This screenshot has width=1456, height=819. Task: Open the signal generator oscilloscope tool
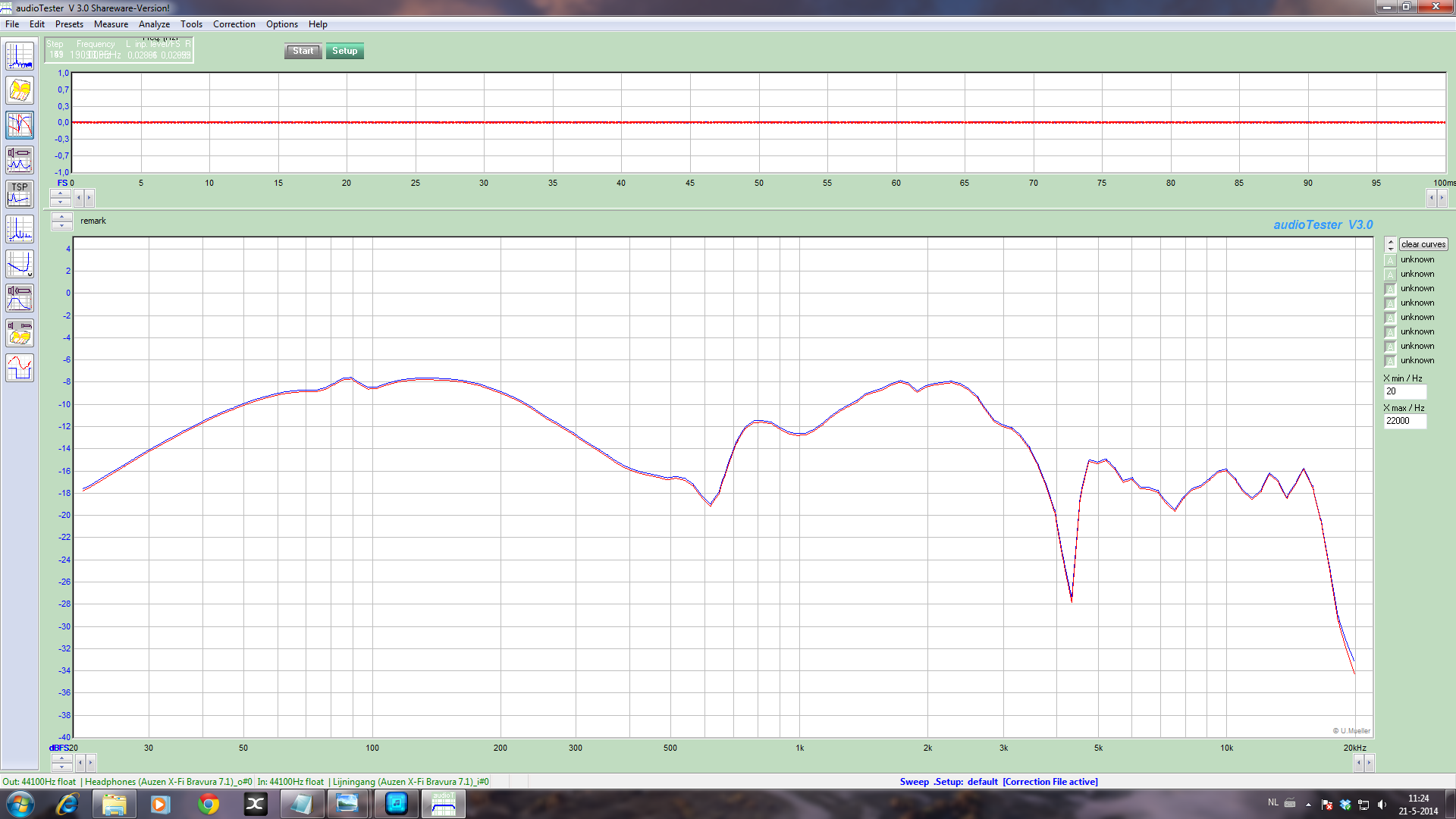(x=20, y=368)
